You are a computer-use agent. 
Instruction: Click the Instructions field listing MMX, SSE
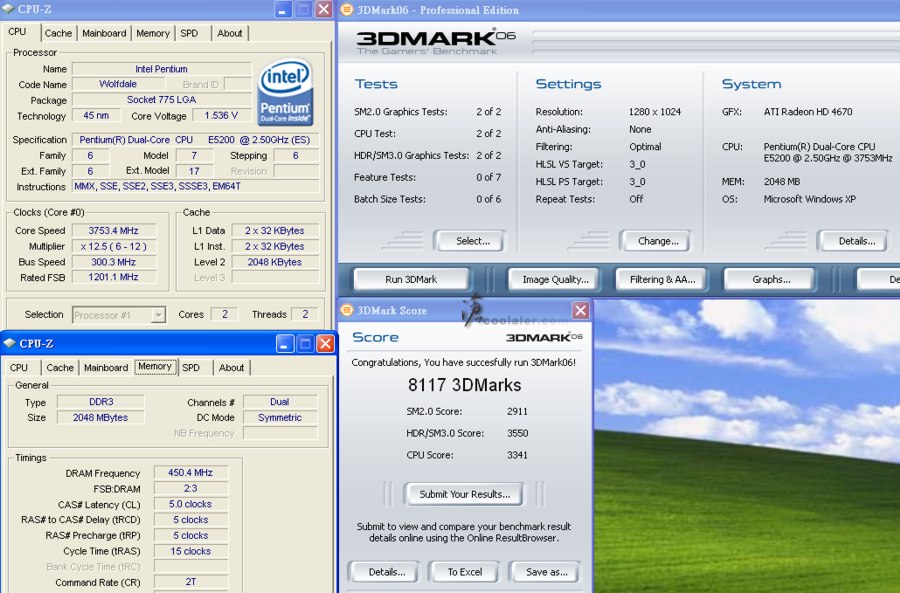[x=195, y=187]
